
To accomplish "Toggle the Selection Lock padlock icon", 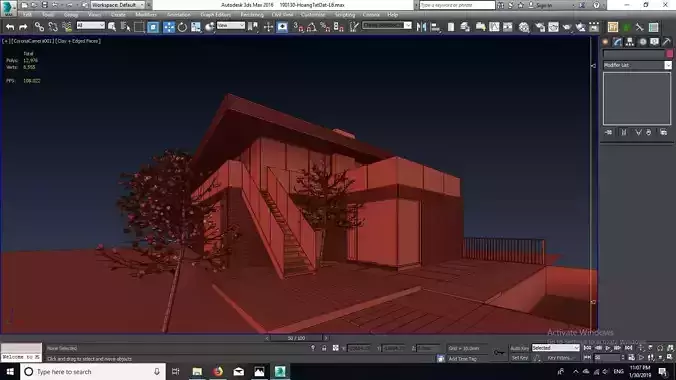I will [324, 348].
